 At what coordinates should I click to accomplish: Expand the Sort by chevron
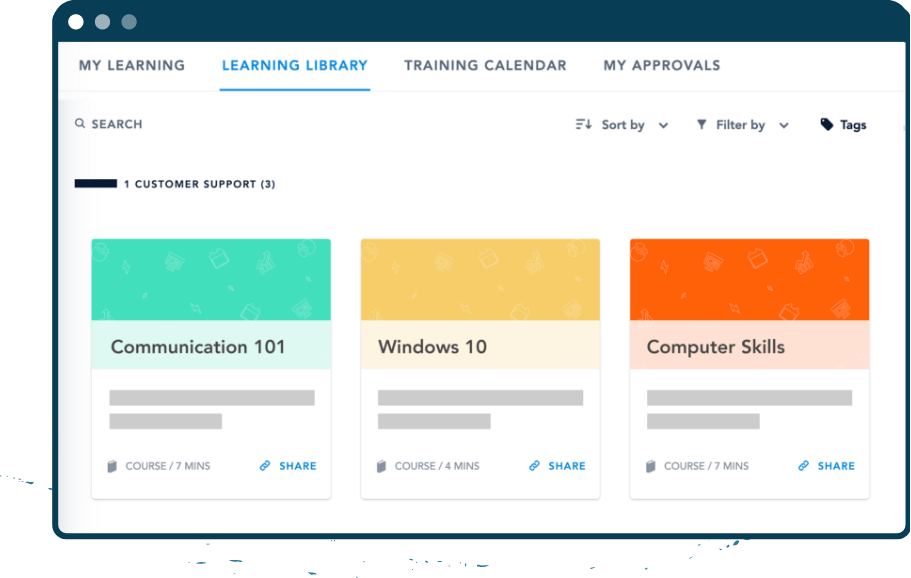tap(663, 125)
